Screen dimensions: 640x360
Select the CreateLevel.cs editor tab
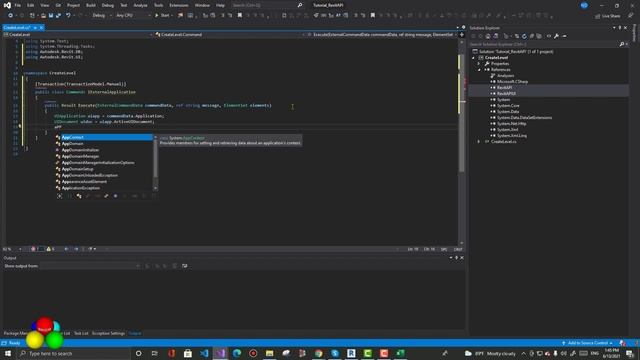(17, 28)
